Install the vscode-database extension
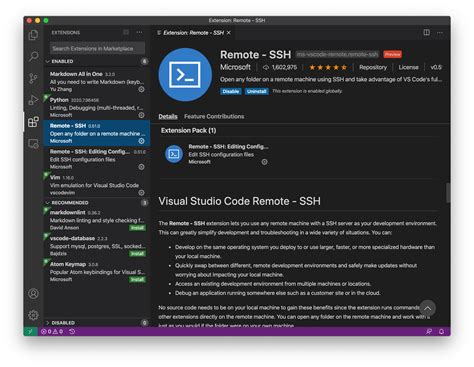Screen dimensions: 474x367 tap(137, 254)
